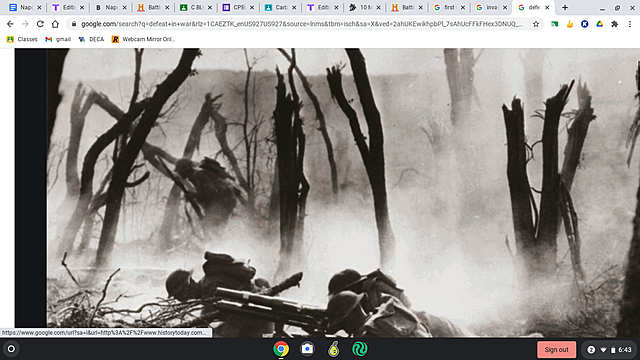The width and height of the screenshot is (640, 360).
Task: Close the '10 M' tab
Action: (378, 7)
